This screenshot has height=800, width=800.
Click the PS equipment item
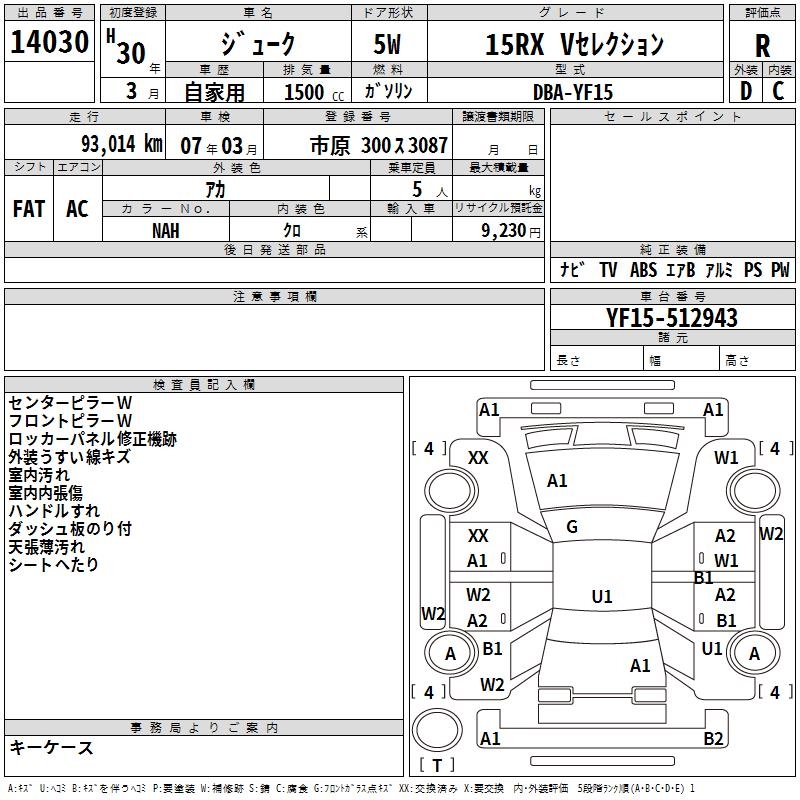[753, 270]
